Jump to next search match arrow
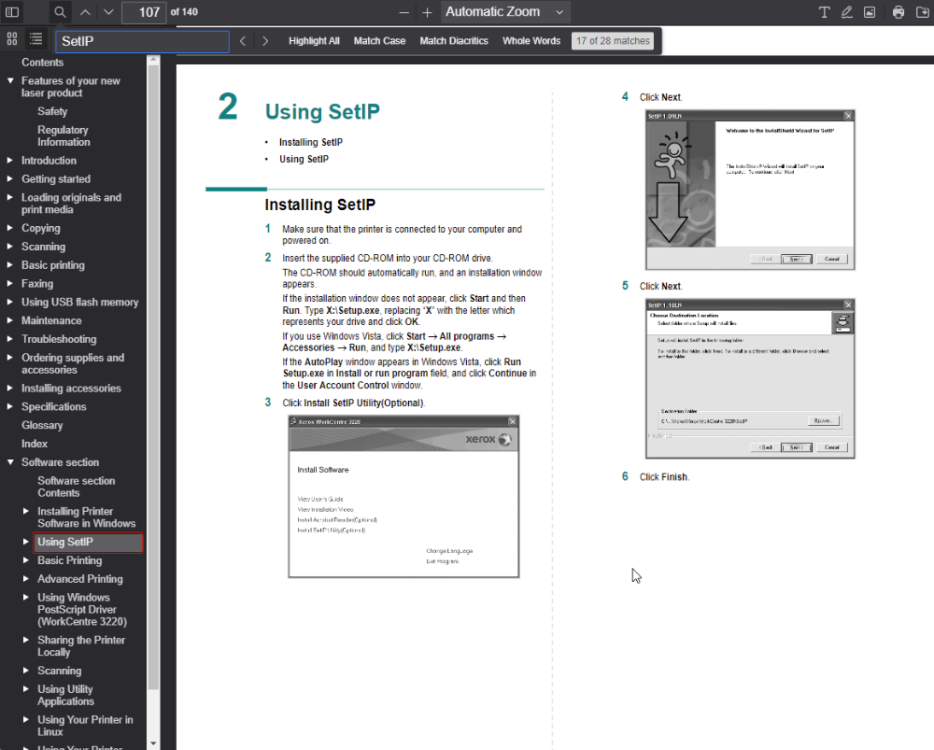Viewport: 934px width, 750px height. (265, 41)
